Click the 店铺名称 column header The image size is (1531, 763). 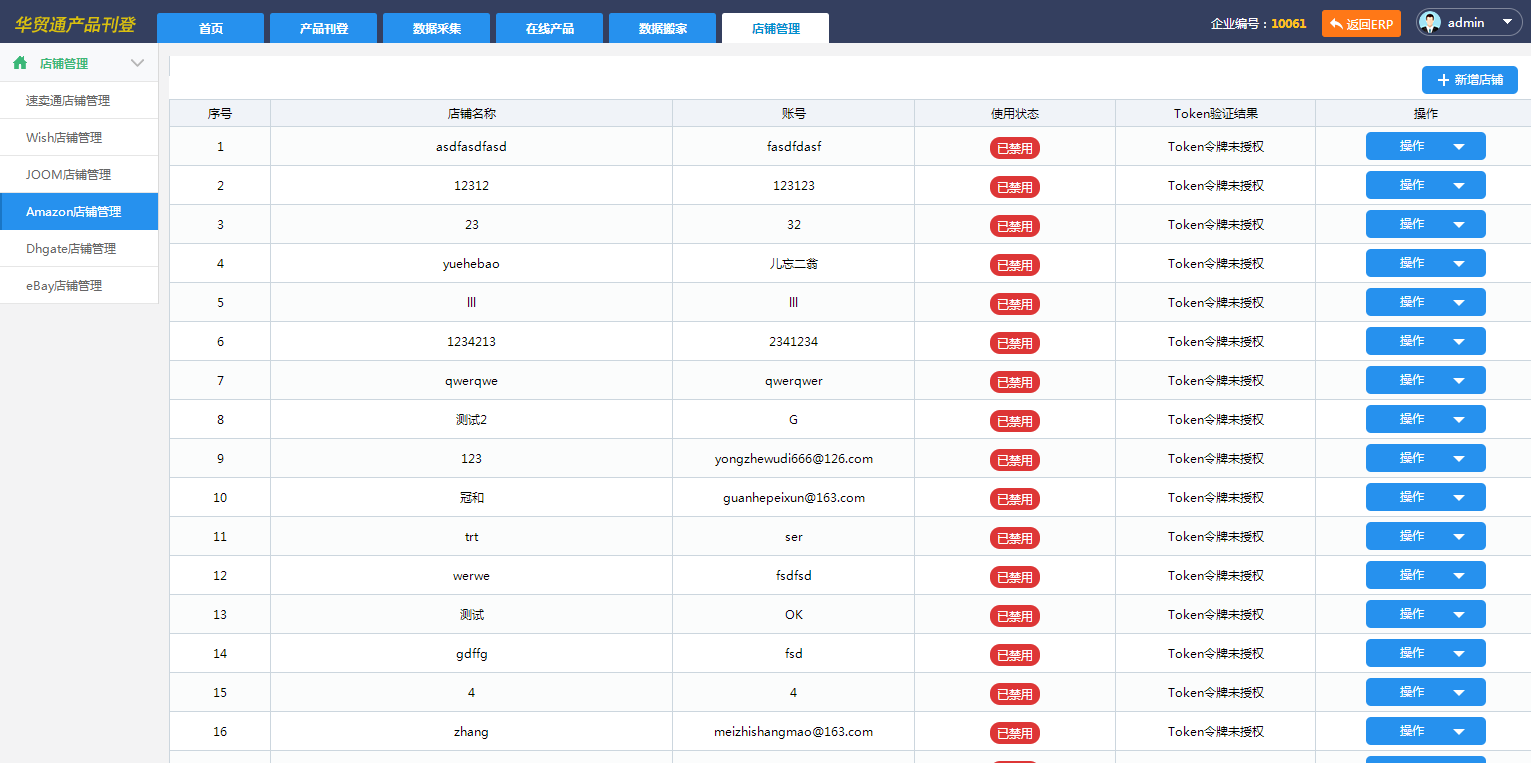click(471, 113)
